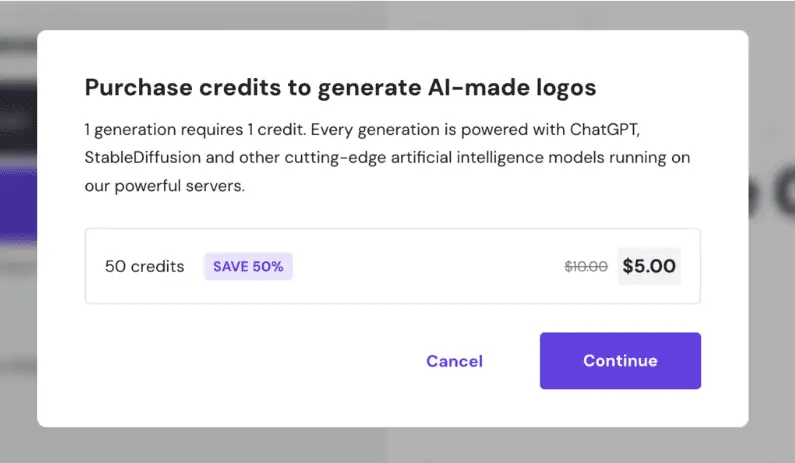
Task: Click the $5.00 discounted price
Action: (649, 267)
